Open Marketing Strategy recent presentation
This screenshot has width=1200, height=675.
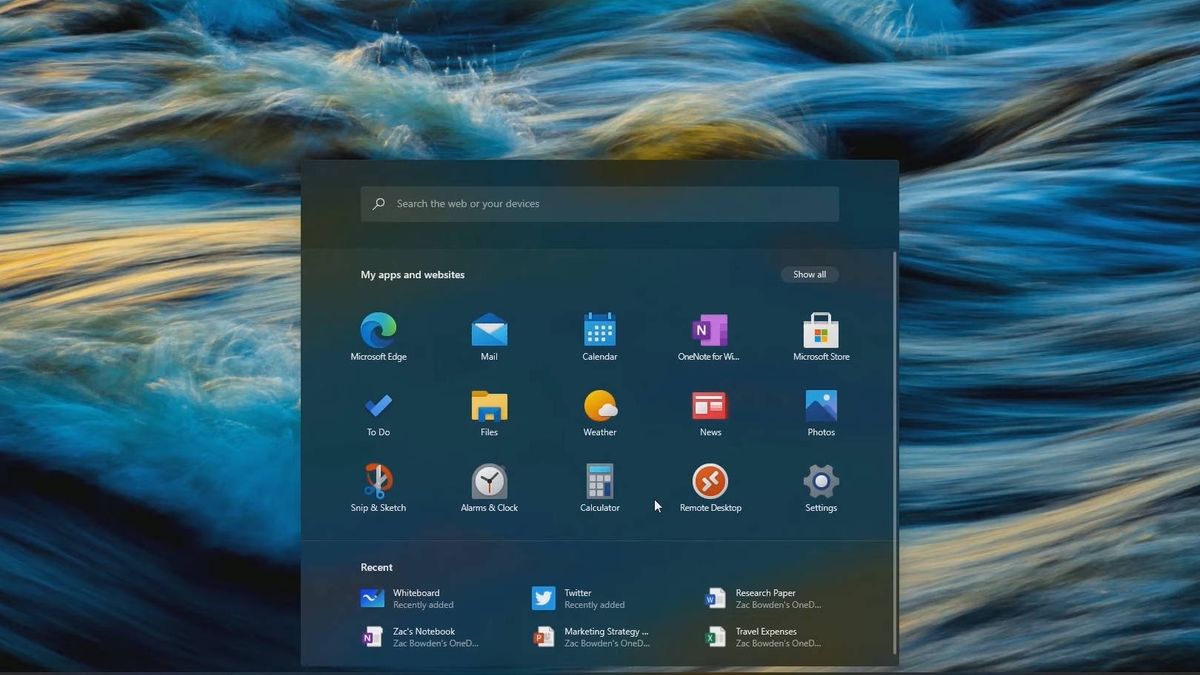coord(592,637)
